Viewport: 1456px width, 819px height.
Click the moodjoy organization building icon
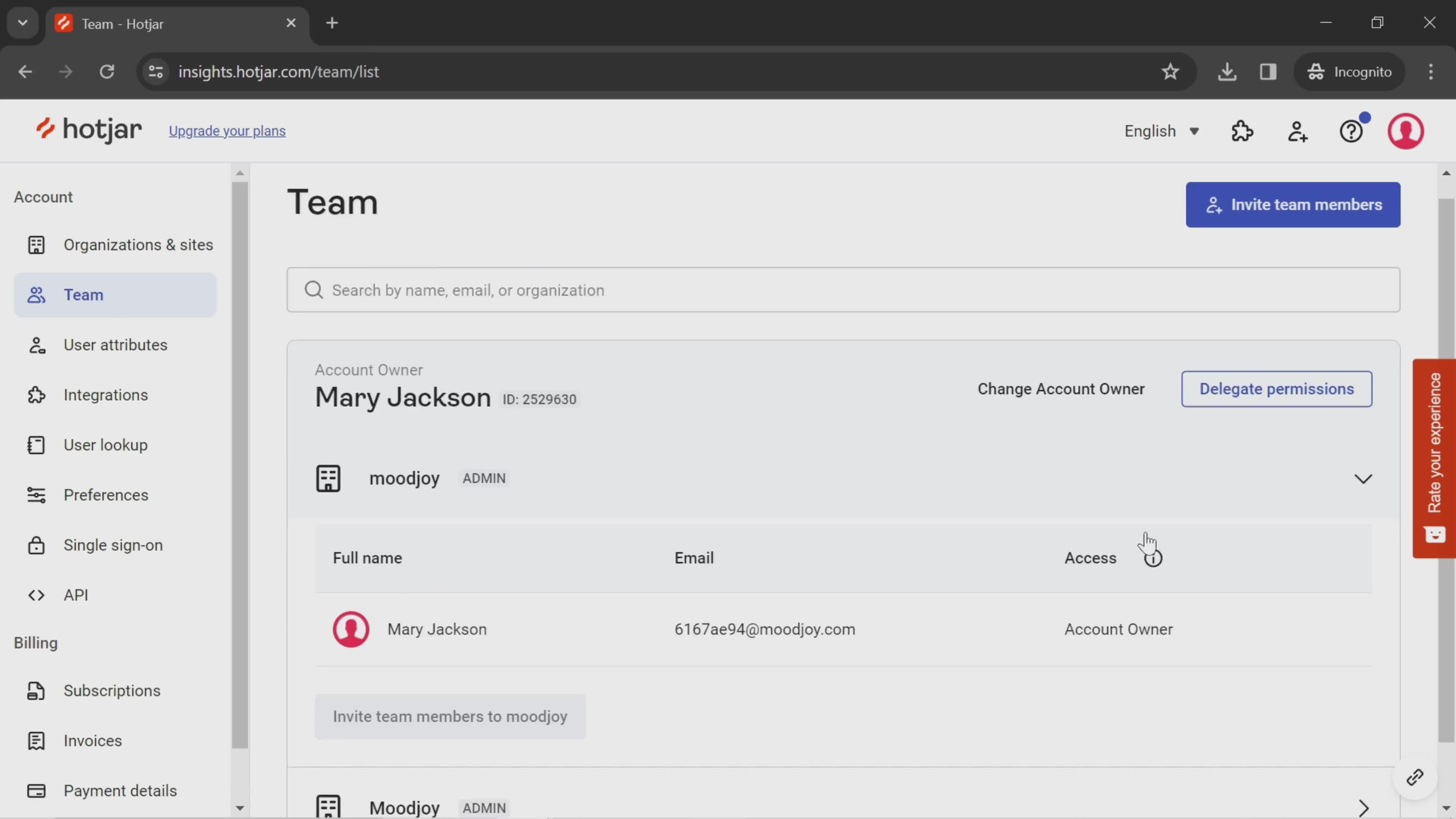(328, 478)
